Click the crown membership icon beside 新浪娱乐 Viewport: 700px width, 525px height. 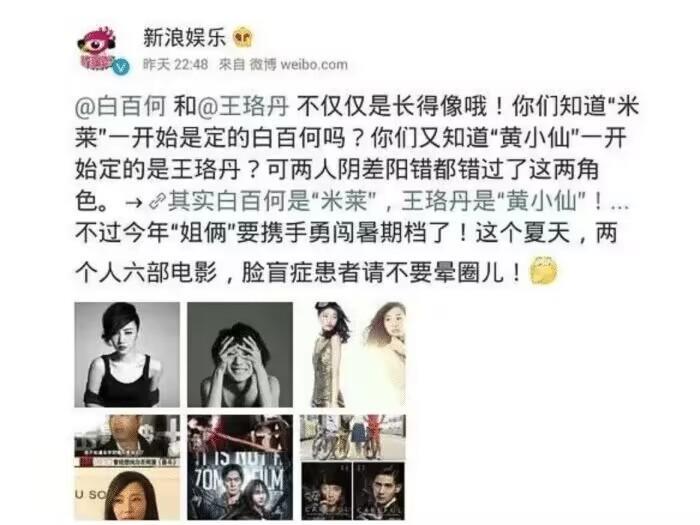(243, 38)
